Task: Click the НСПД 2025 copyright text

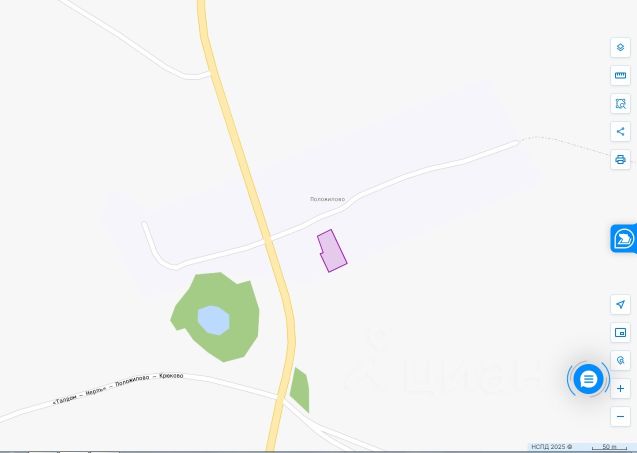Action: point(551,446)
